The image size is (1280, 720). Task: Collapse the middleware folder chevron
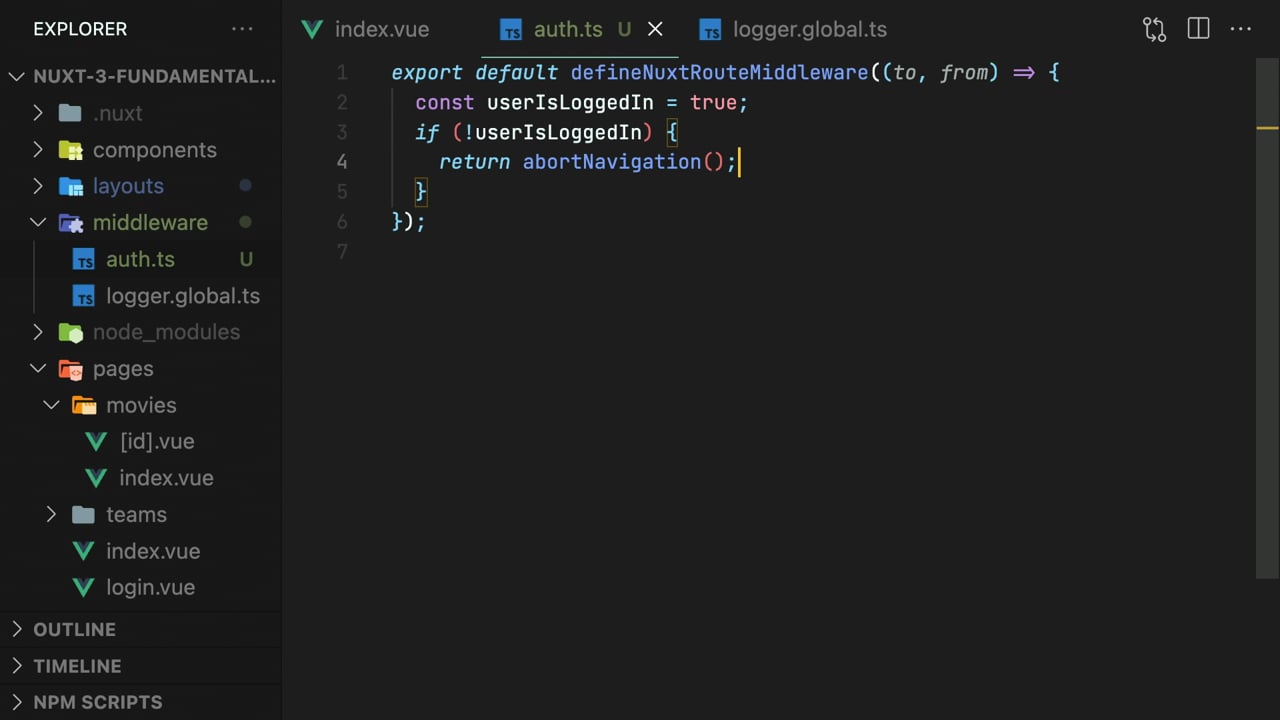(38, 222)
